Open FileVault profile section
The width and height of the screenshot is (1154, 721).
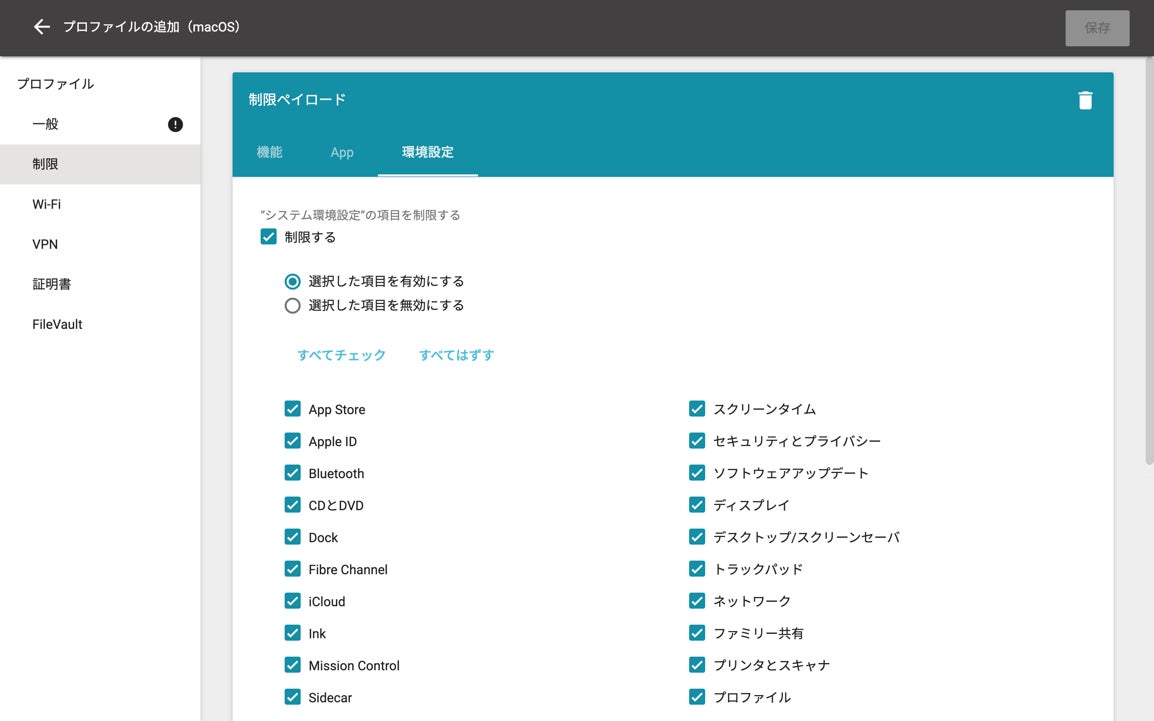click(100, 324)
